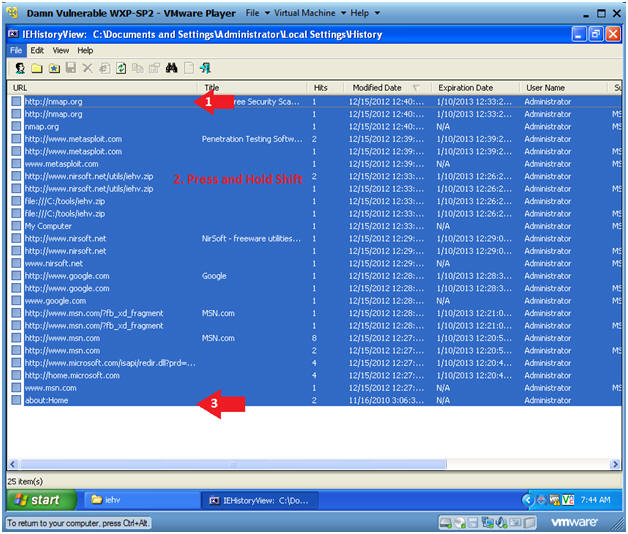
Task: Sort by the URL column header
Action: (x=102, y=88)
